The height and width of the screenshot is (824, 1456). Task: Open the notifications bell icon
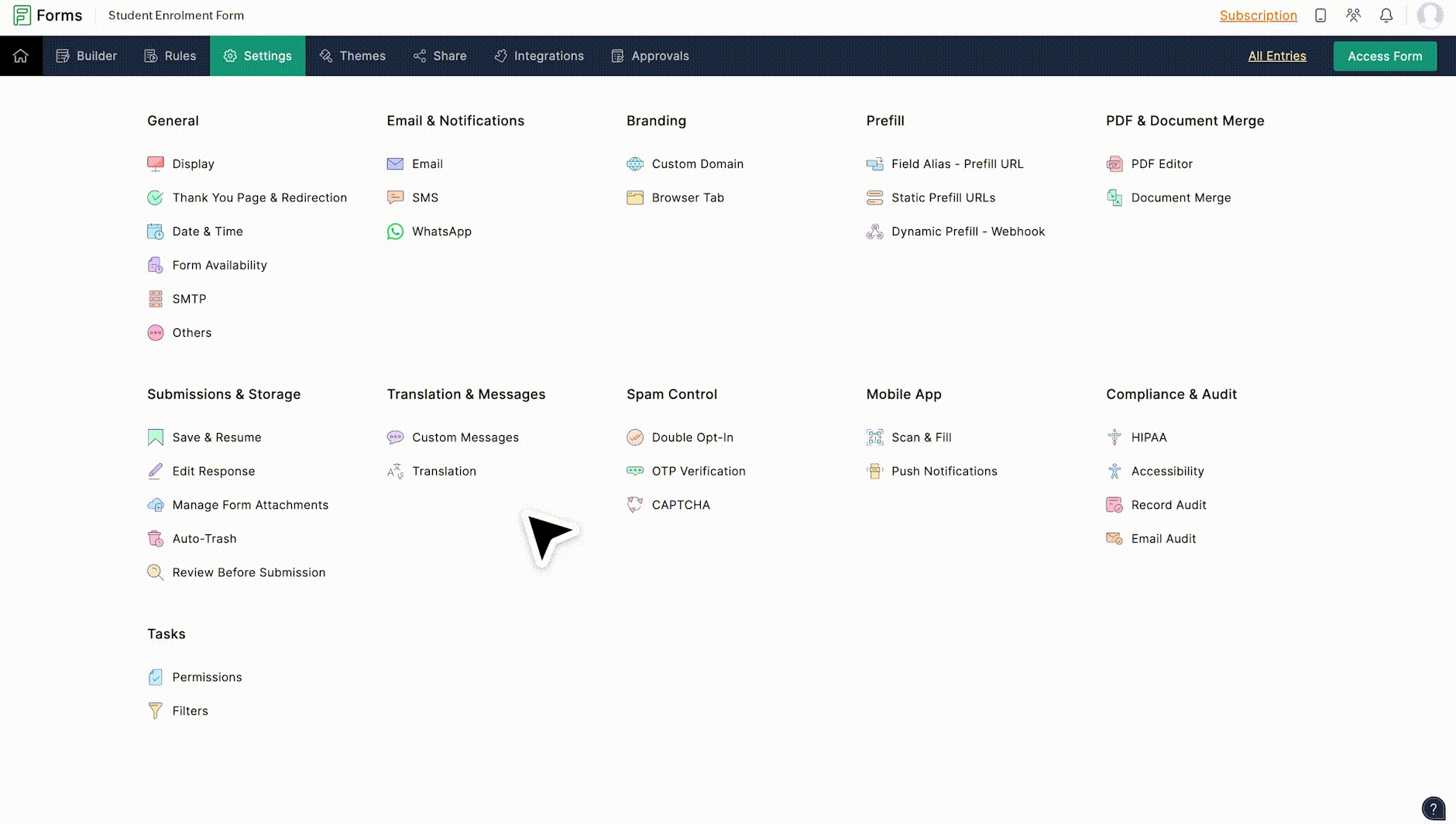click(1386, 15)
